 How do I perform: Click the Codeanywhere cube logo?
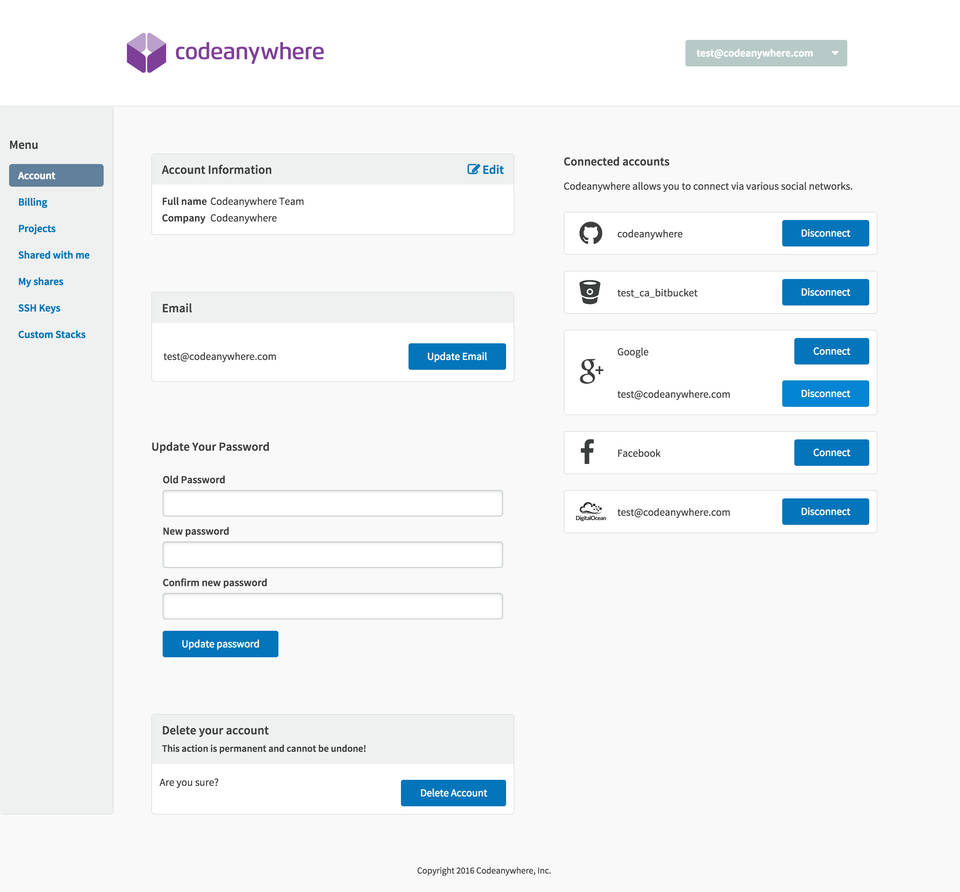point(146,53)
